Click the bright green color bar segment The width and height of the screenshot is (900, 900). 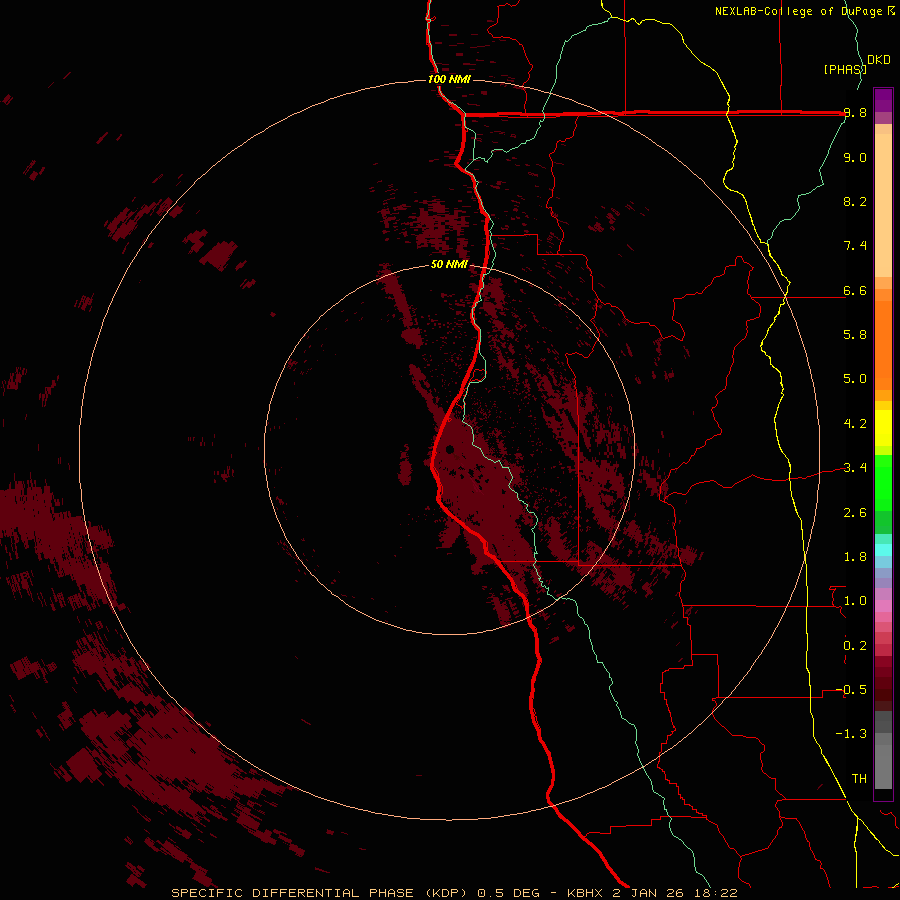pyautogui.click(x=883, y=483)
